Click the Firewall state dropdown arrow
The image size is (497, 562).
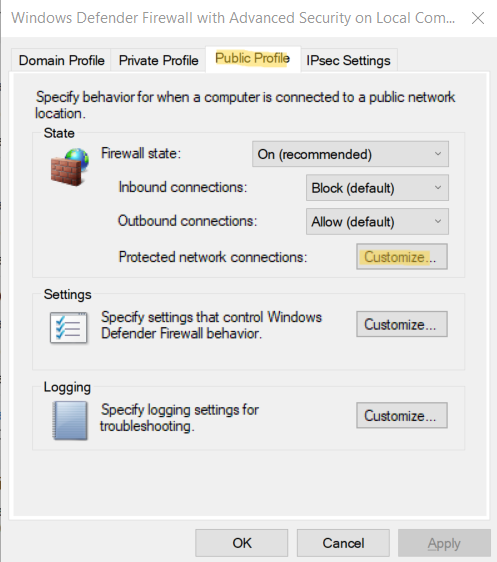(x=438, y=154)
